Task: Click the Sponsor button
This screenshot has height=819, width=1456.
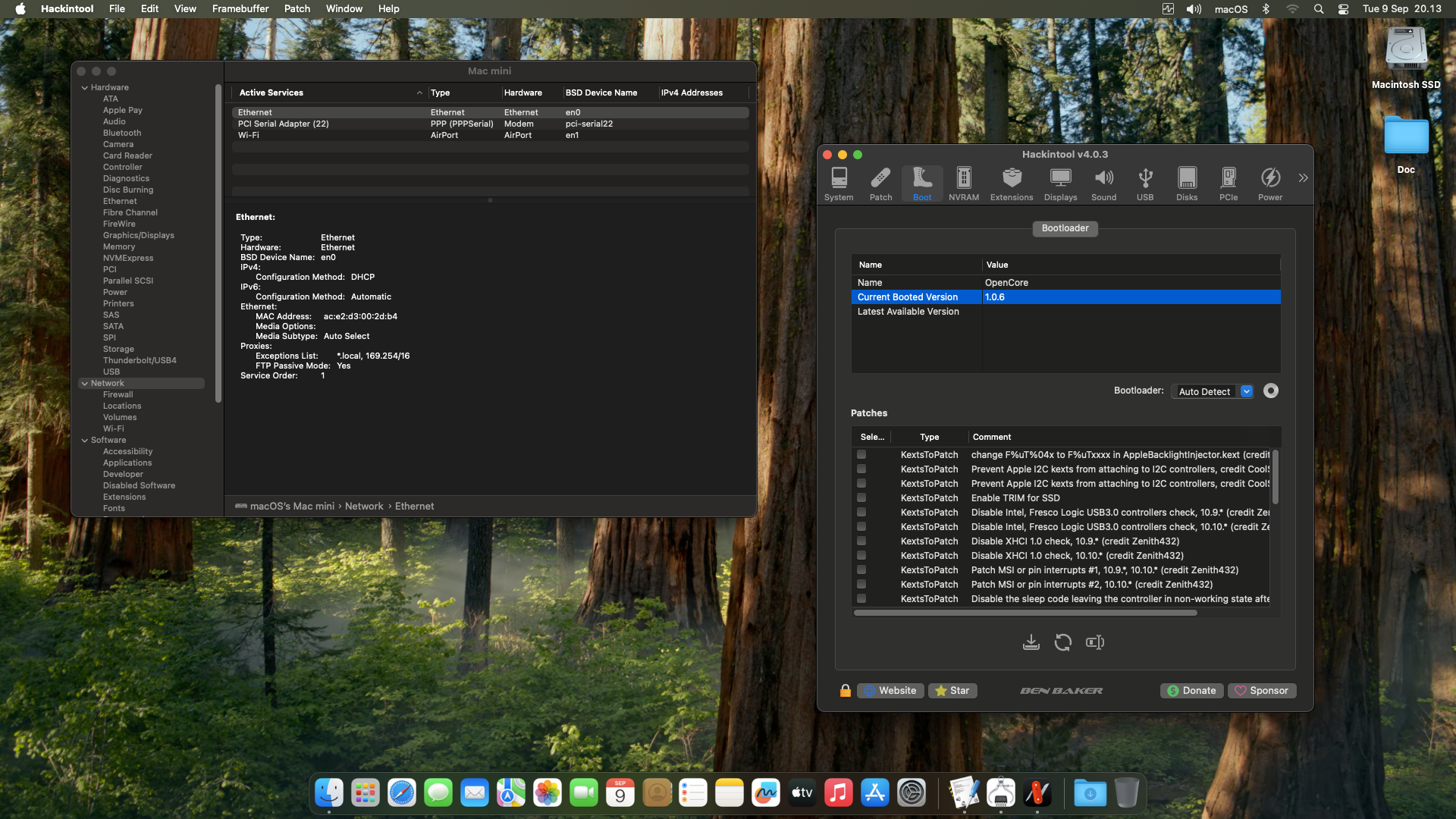Action: [x=1262, y=690]
